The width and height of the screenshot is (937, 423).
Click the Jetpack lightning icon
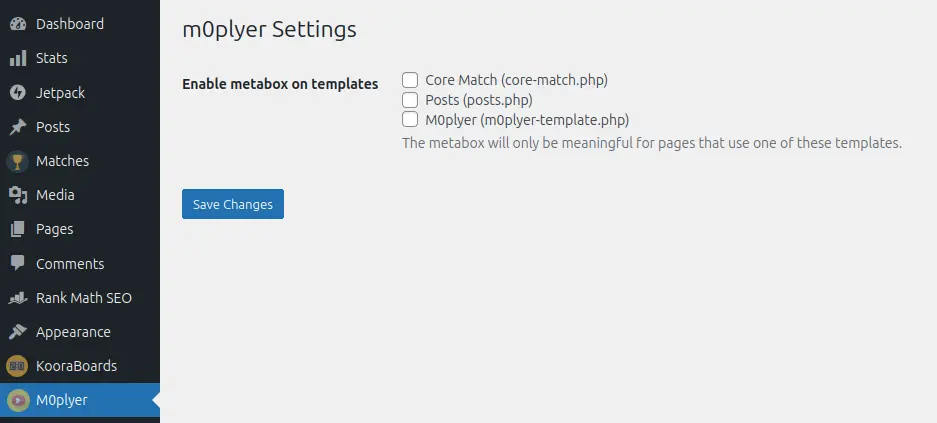coord(17,93)
